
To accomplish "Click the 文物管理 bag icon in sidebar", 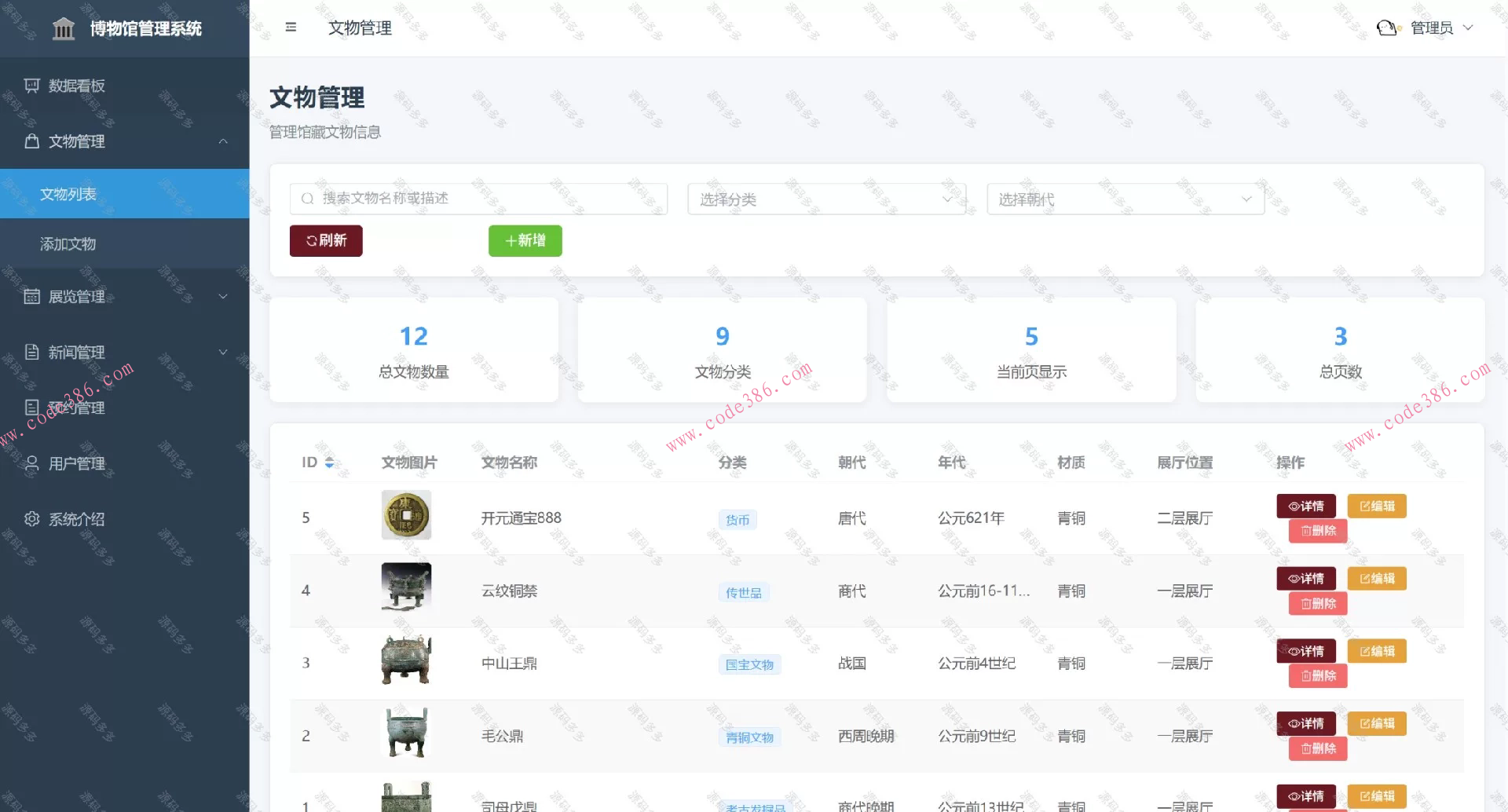I will 31,142.
